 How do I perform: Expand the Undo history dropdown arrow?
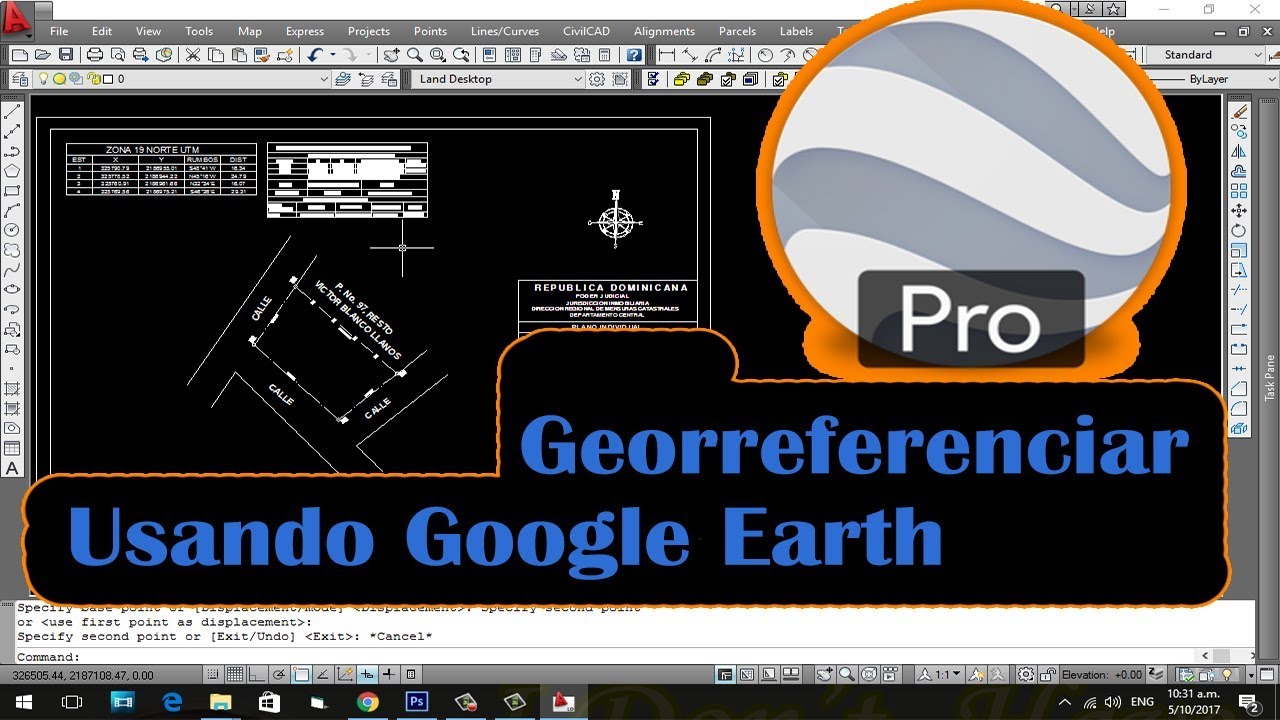tap(331, 55)
